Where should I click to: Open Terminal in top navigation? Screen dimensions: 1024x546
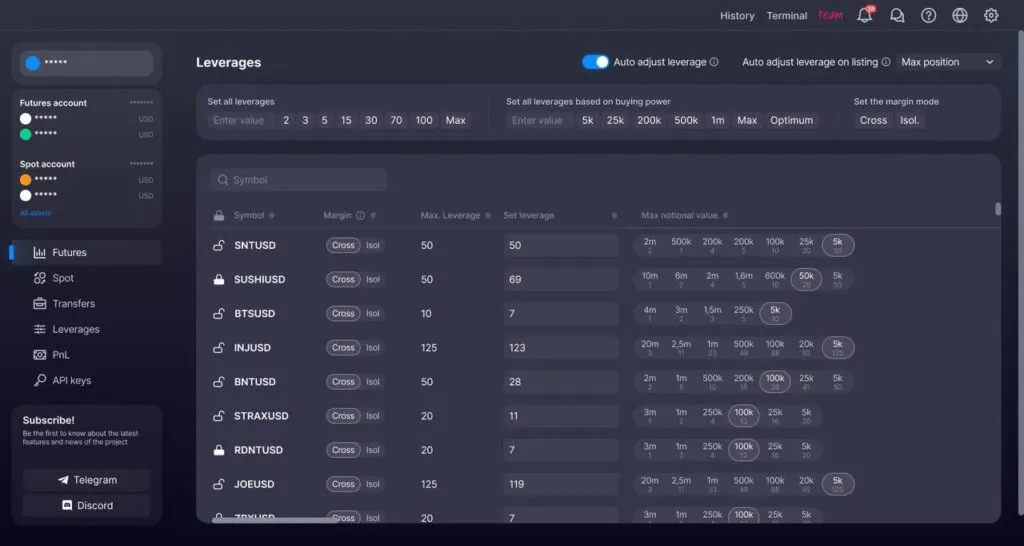click(x=787, y=16)
